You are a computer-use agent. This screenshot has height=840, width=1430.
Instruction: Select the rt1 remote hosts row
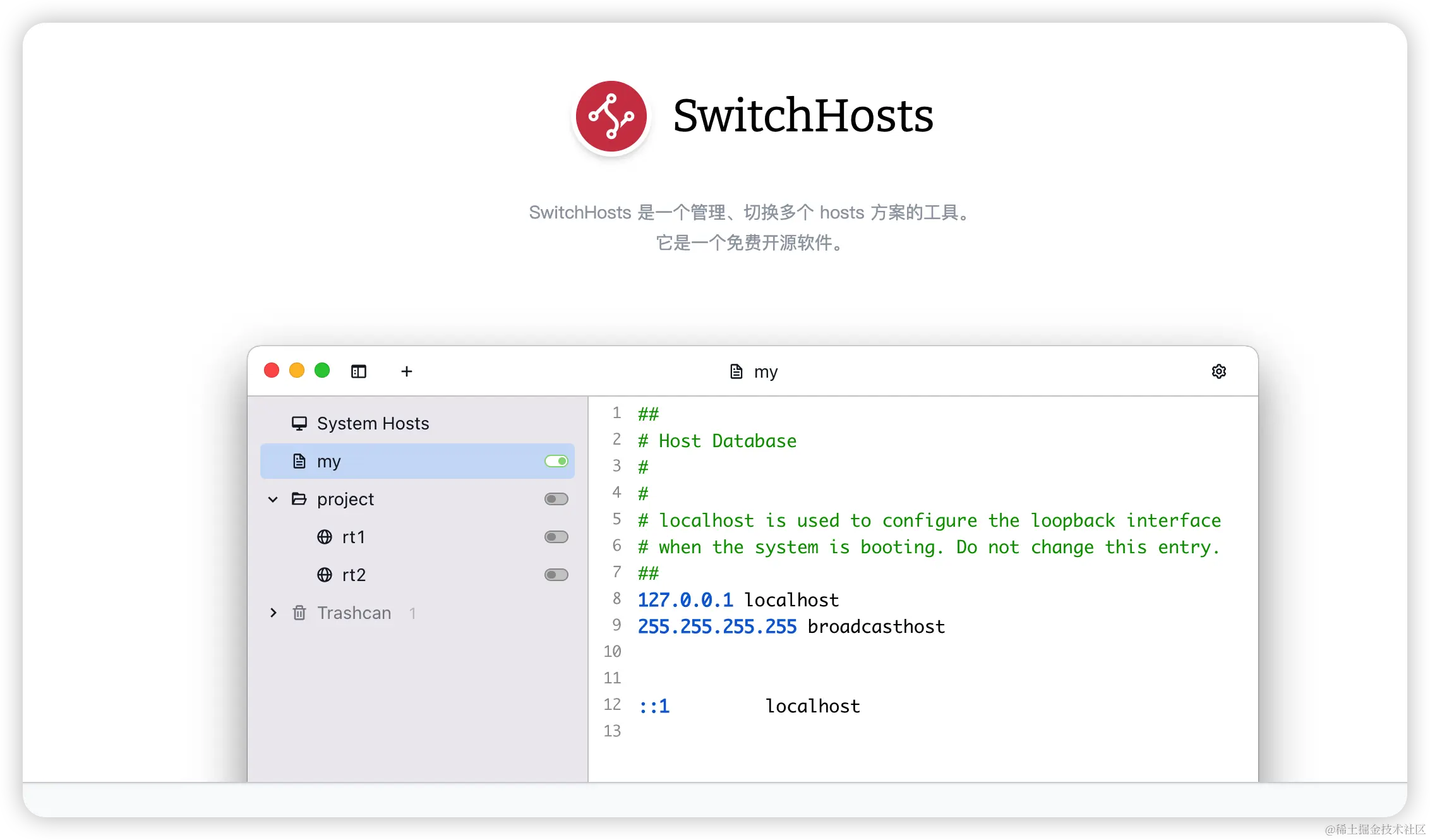coord(418,537)
